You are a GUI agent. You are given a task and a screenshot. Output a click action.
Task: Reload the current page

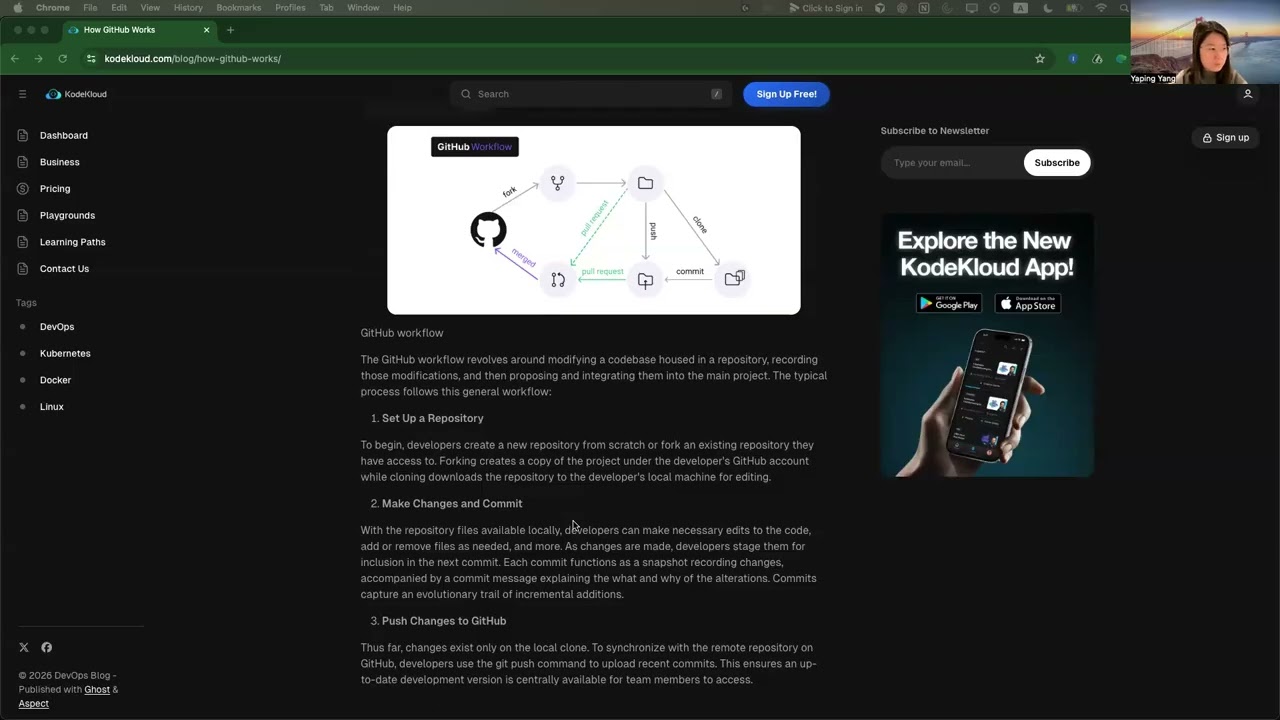click(63, 59)
